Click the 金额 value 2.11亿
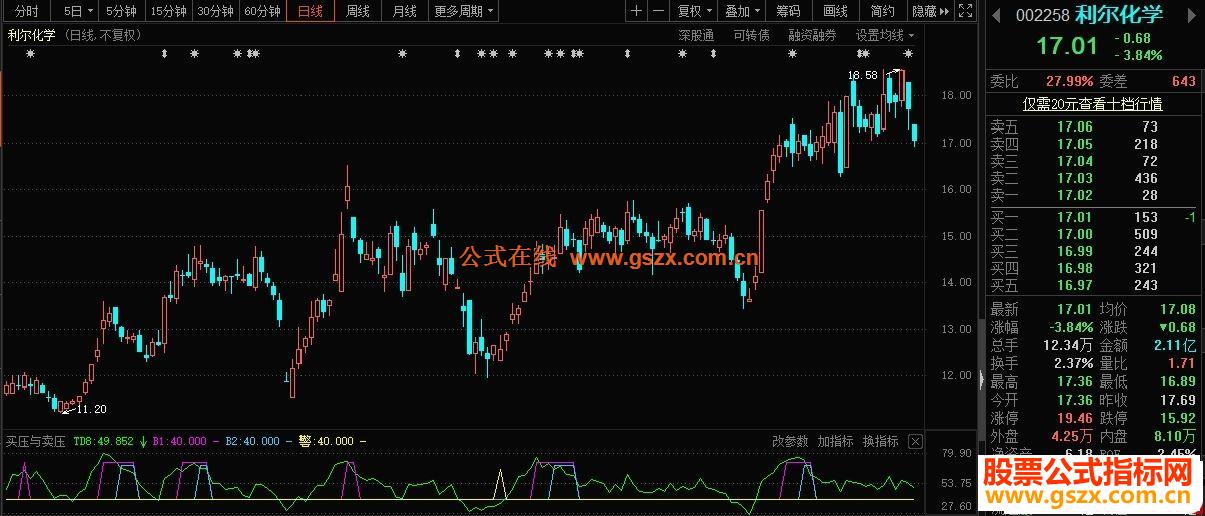Viewport: 1205px width, 516px height. [1175, 345]
